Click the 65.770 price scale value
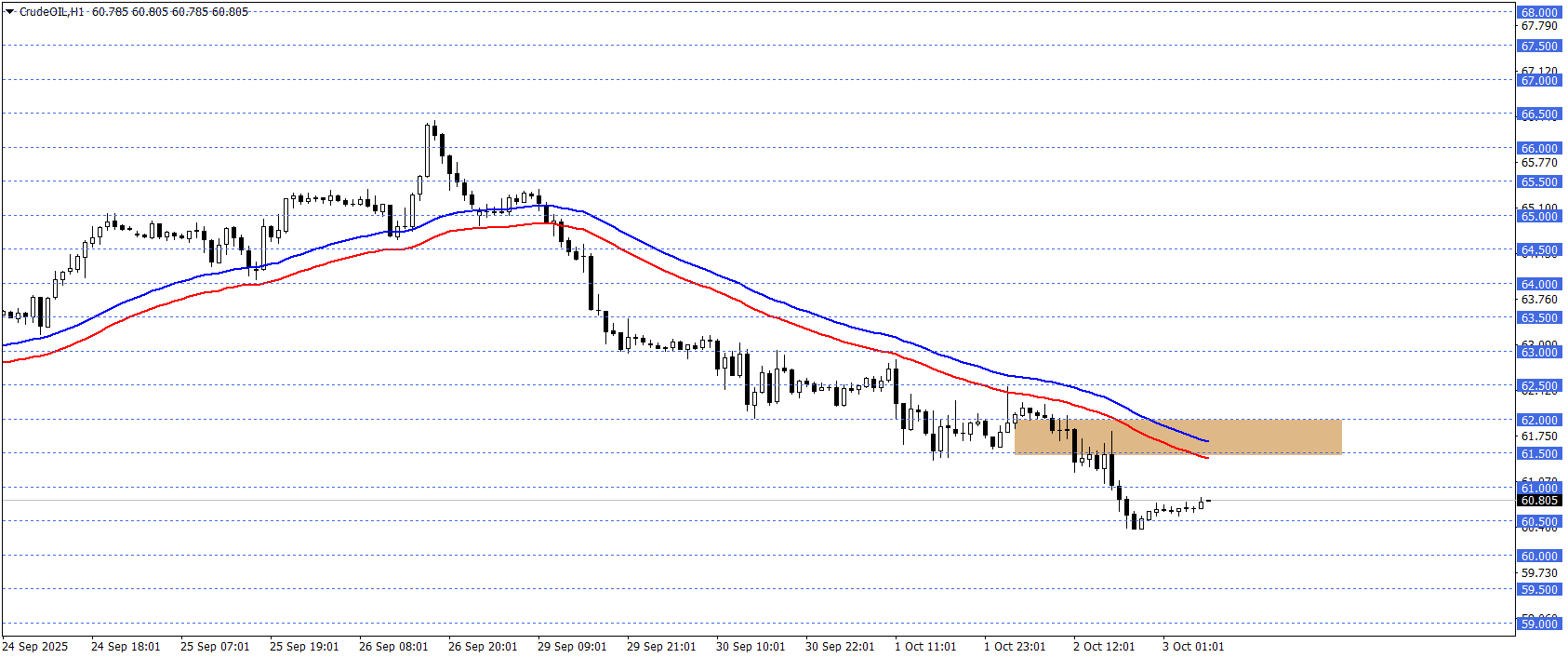Image resolution: width=1568 pixels, height=658 pixels. point(1539,163)
